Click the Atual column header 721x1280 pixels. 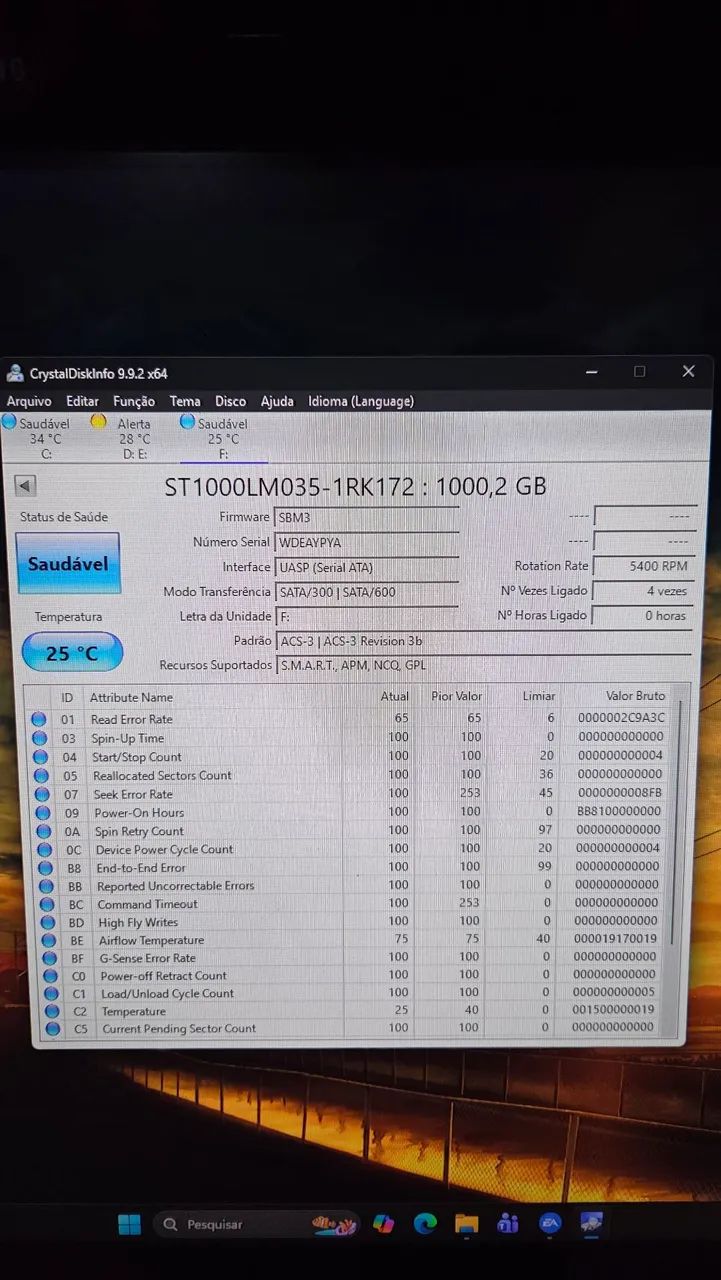click(395, 696)
